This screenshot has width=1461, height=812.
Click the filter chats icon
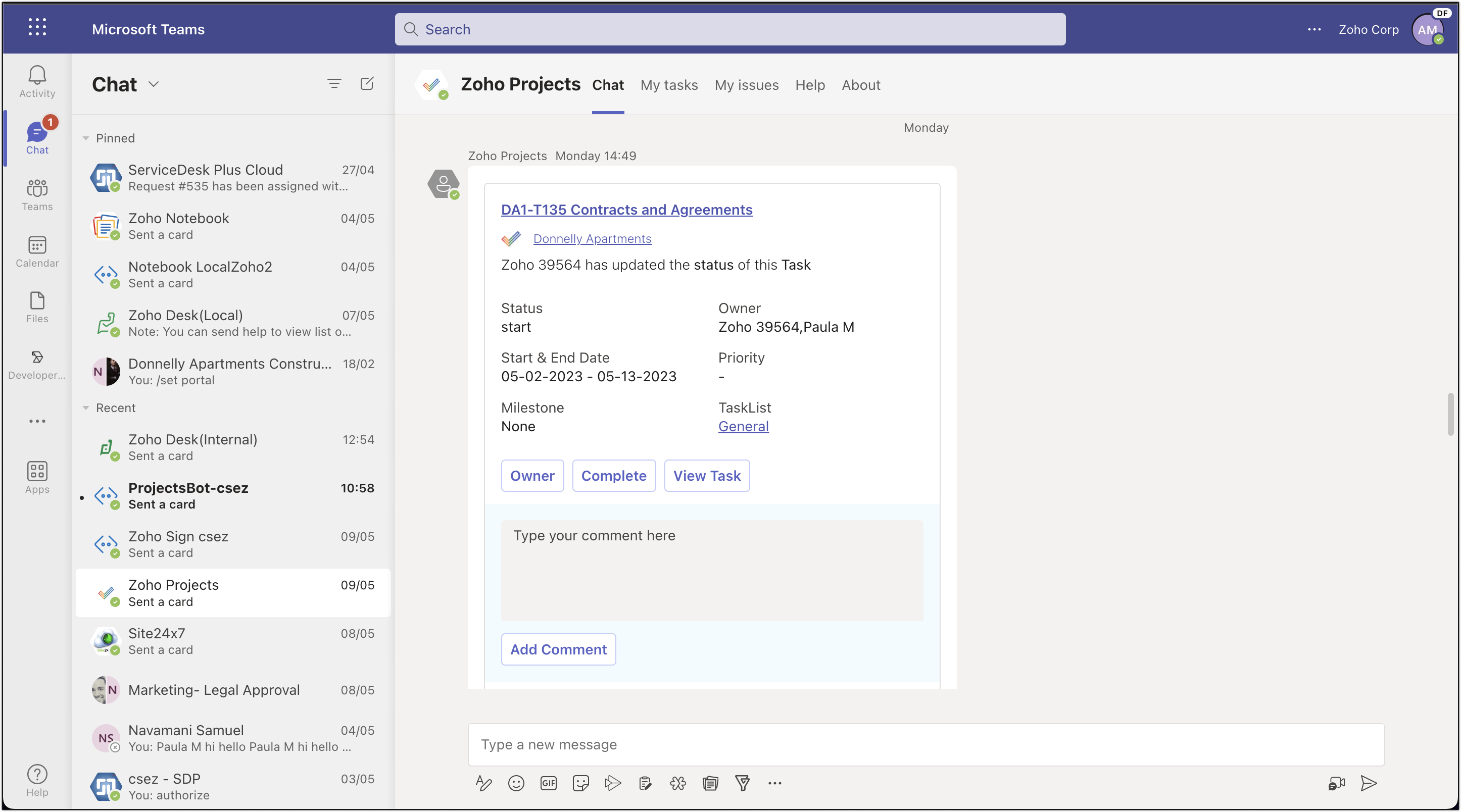coord(334,84)
